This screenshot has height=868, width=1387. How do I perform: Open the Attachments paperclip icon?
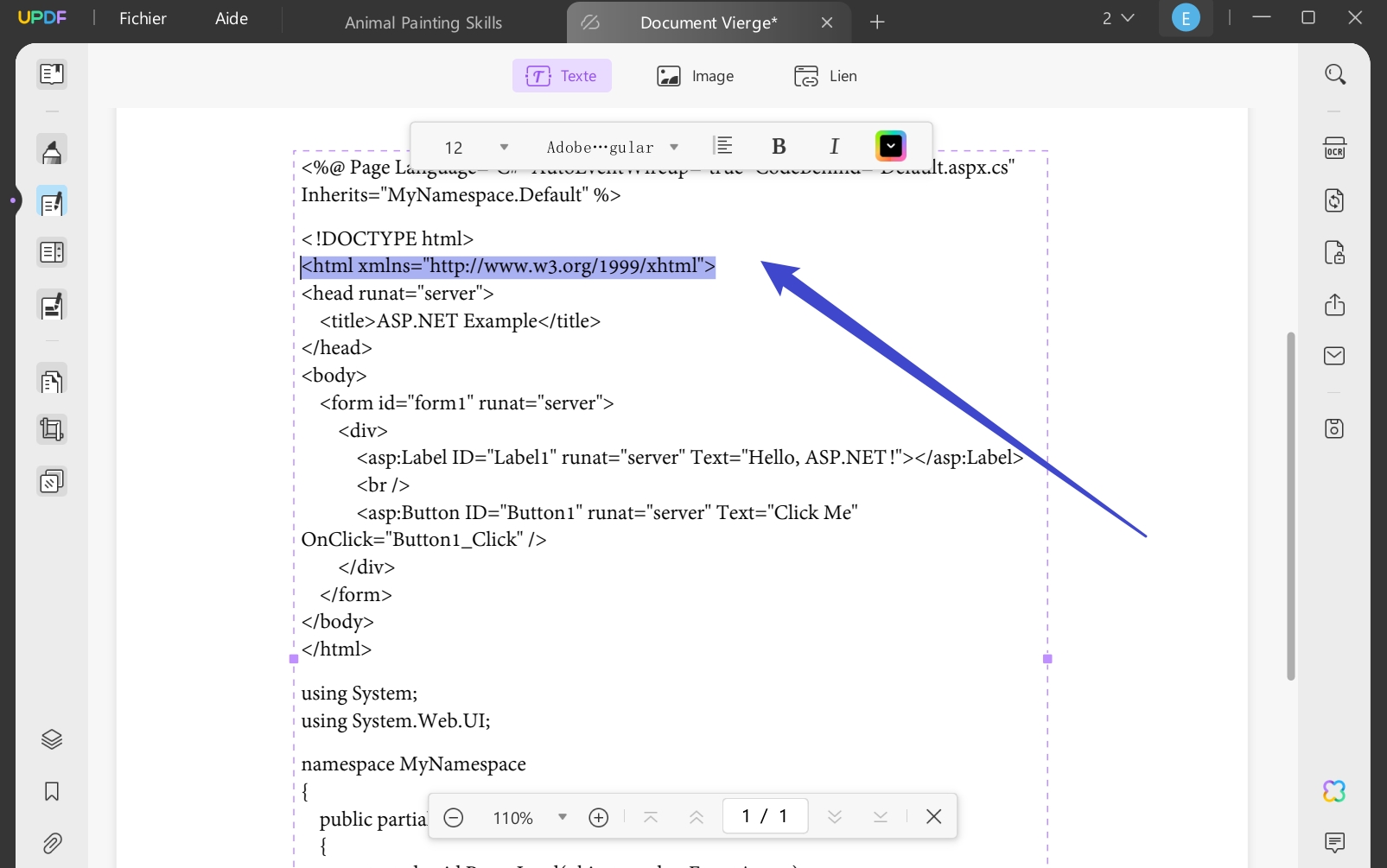52,843
